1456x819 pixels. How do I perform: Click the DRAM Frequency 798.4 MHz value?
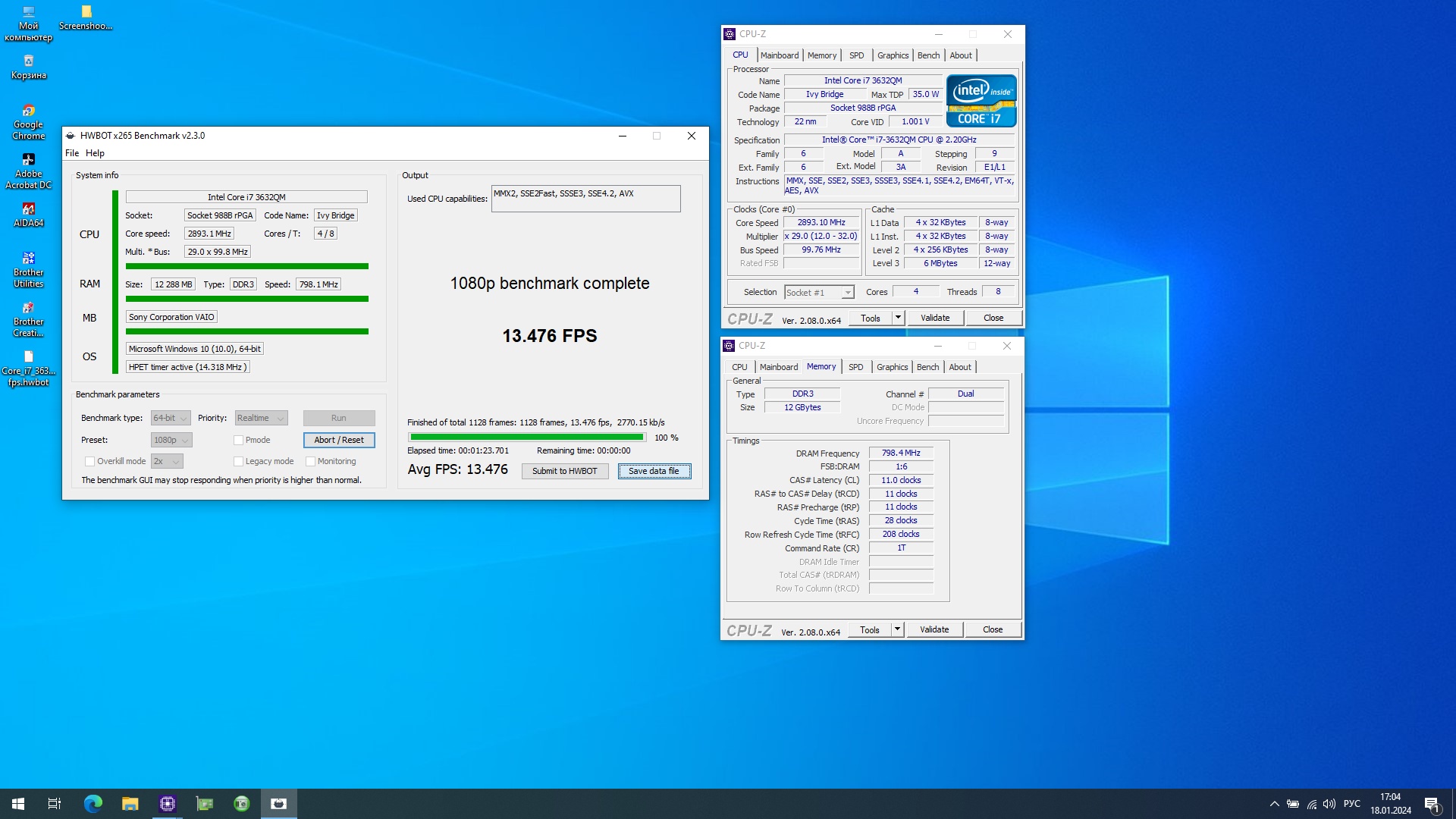901,453
